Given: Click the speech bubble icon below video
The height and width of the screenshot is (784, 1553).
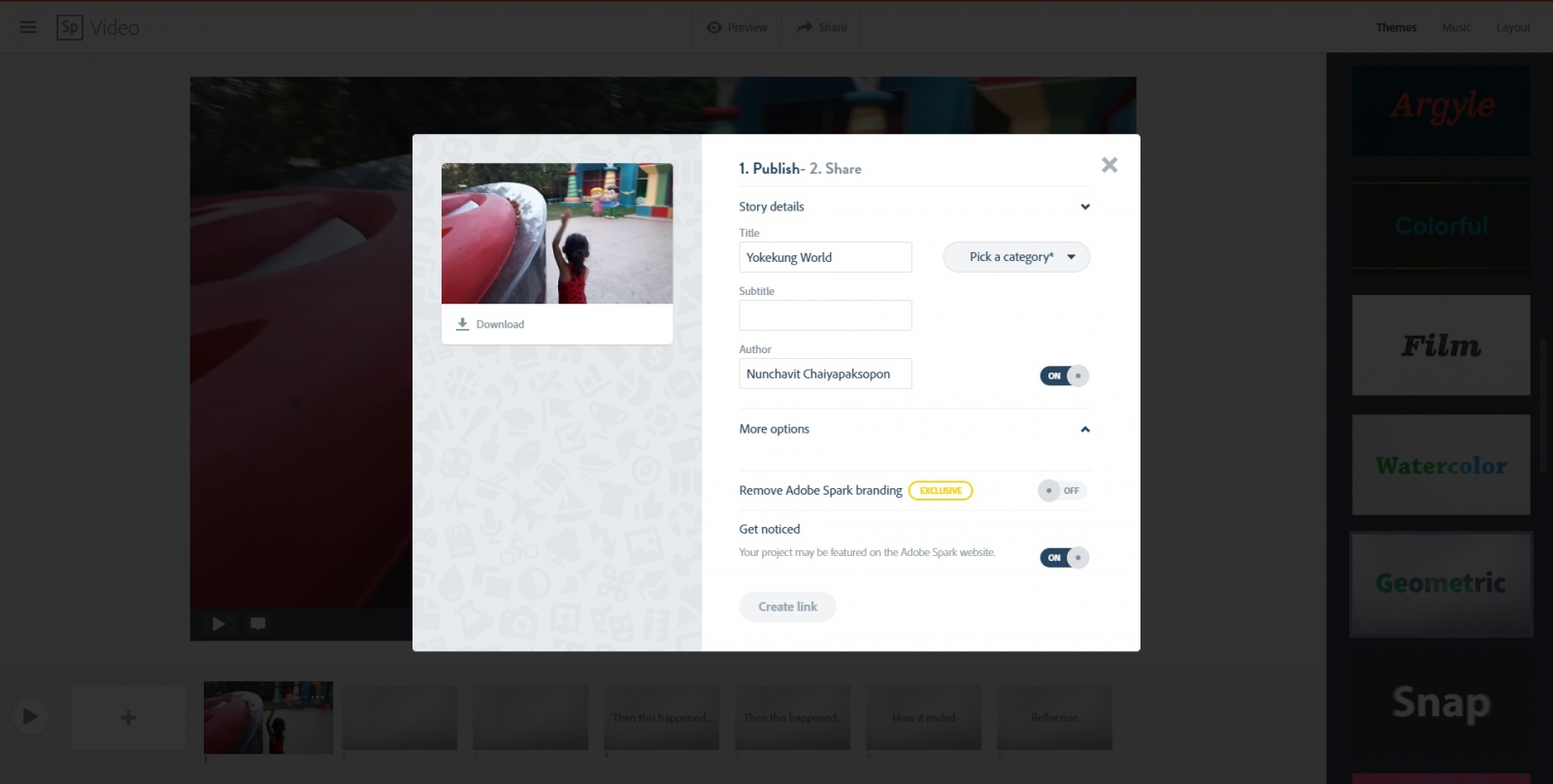Looking at the screenshot, I should pyautogui.click(x=258, y=623).
